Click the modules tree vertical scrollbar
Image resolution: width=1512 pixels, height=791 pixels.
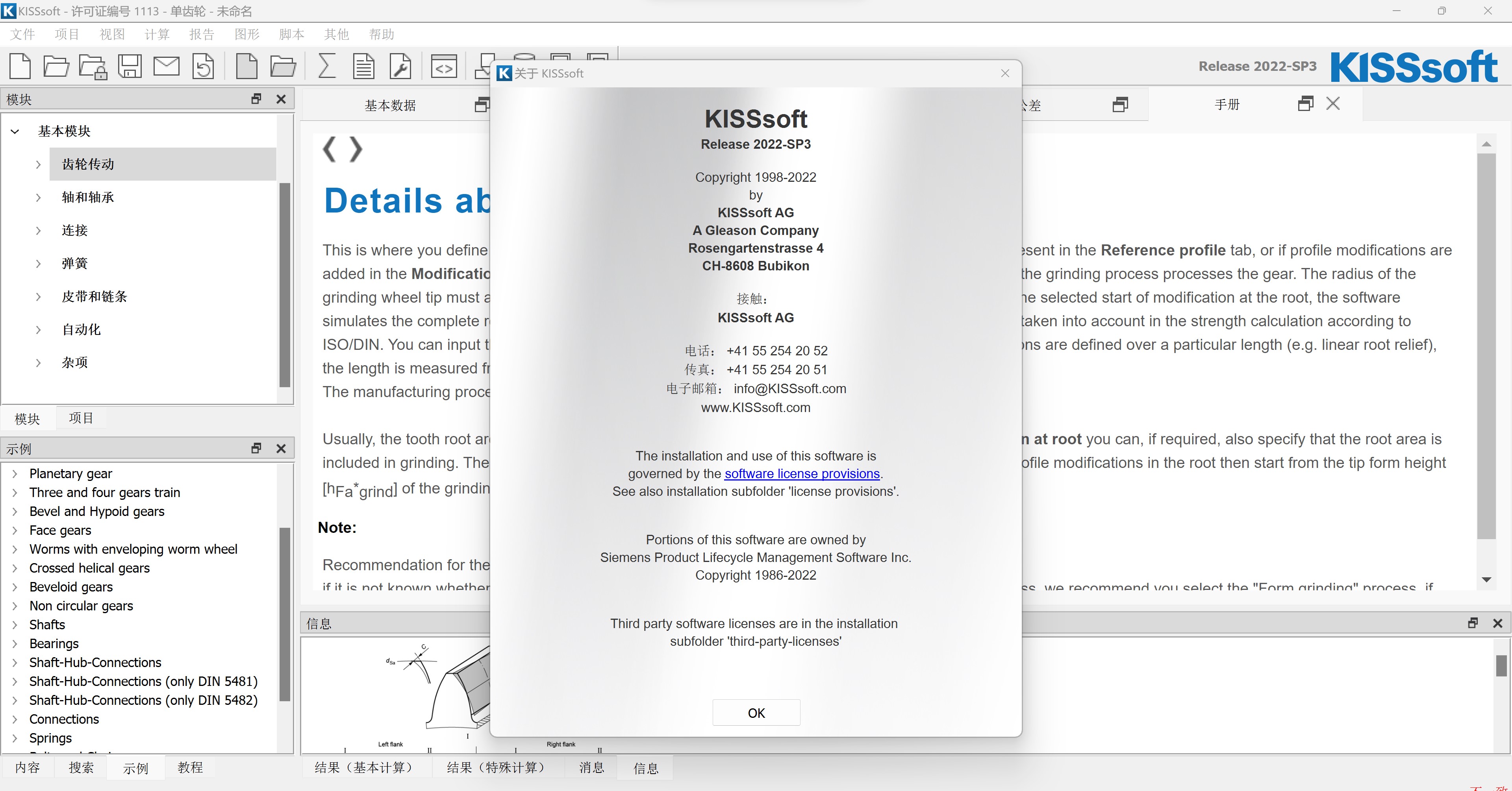point(285,285)
